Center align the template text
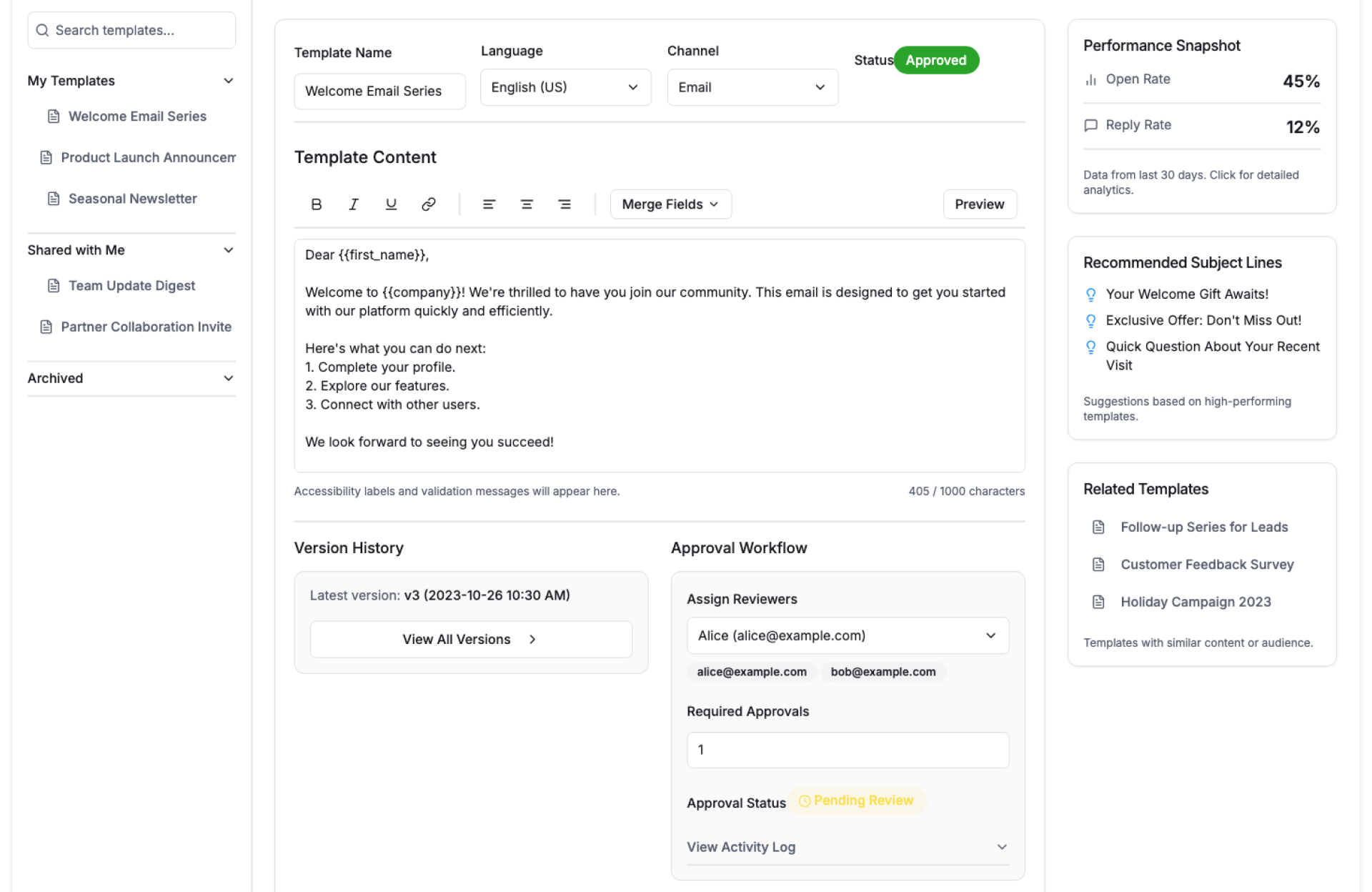This screenshot has width=1372, height=892. point(527,204)
